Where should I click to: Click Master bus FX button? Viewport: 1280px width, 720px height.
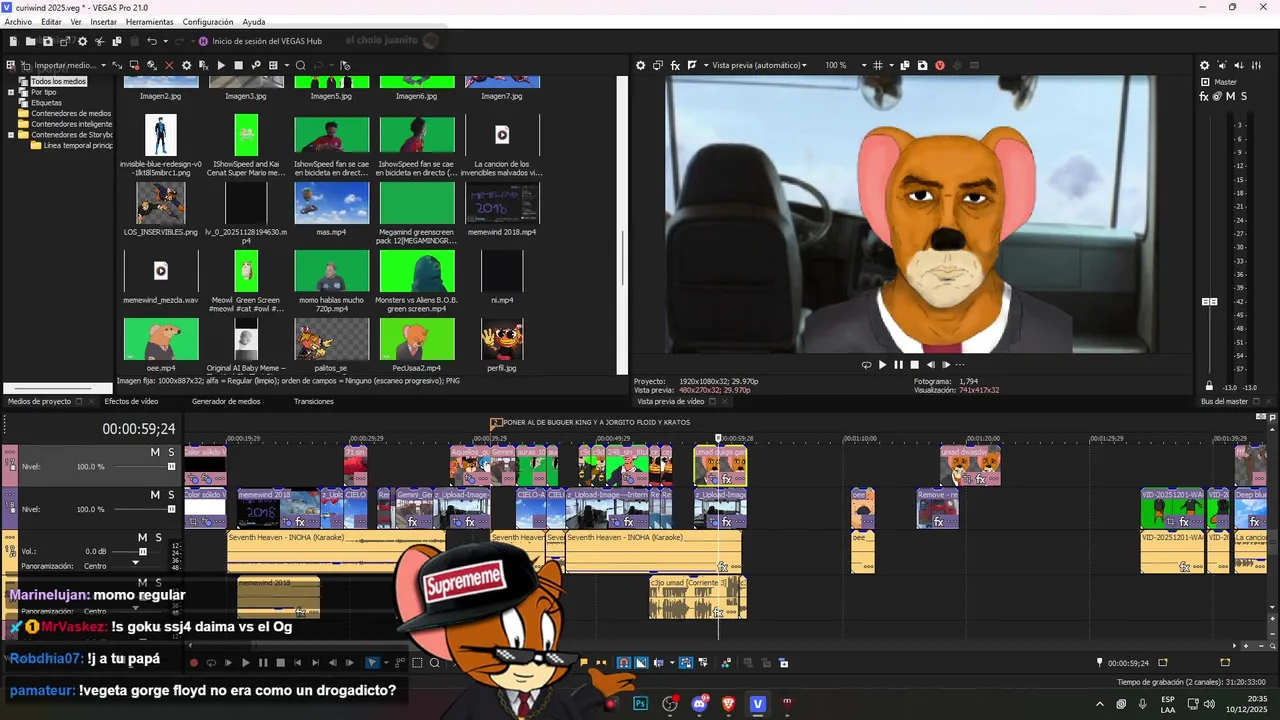1204,97
